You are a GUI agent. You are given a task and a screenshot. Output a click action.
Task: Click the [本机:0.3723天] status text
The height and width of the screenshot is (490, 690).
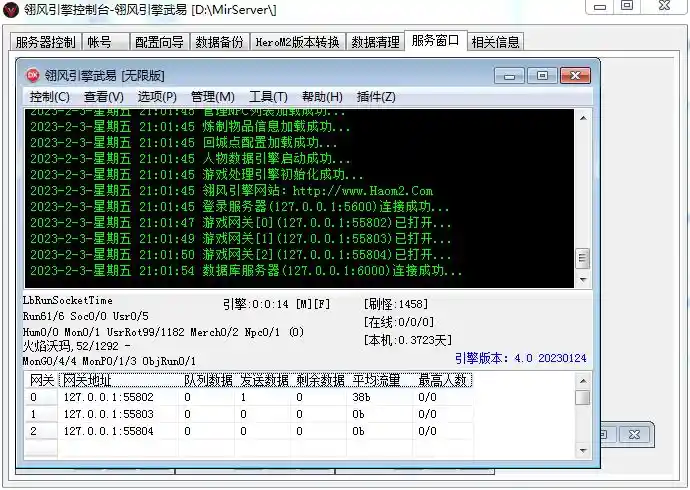tap(407, 340)
